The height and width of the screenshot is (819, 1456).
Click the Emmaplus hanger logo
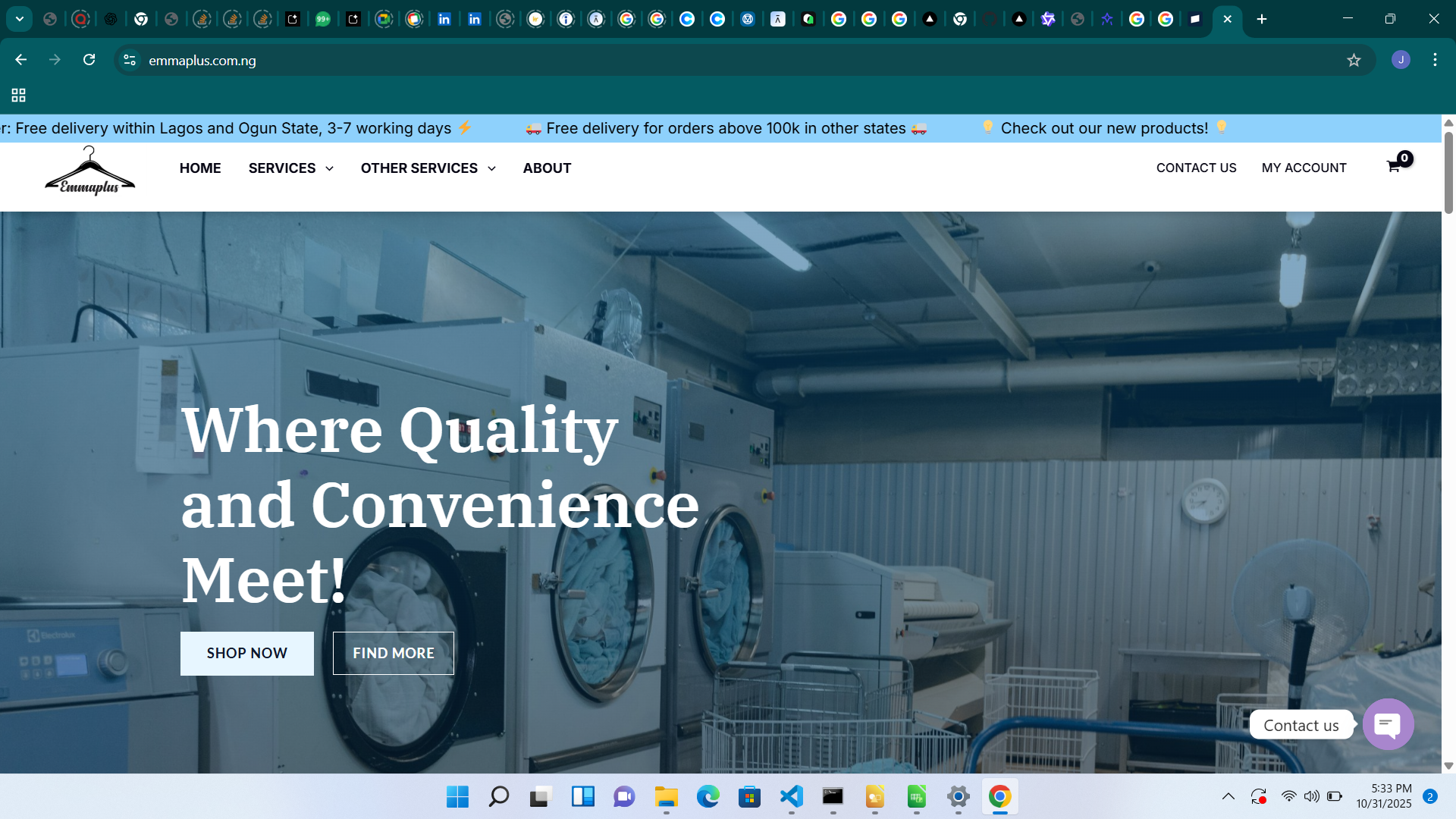point(89,171)
